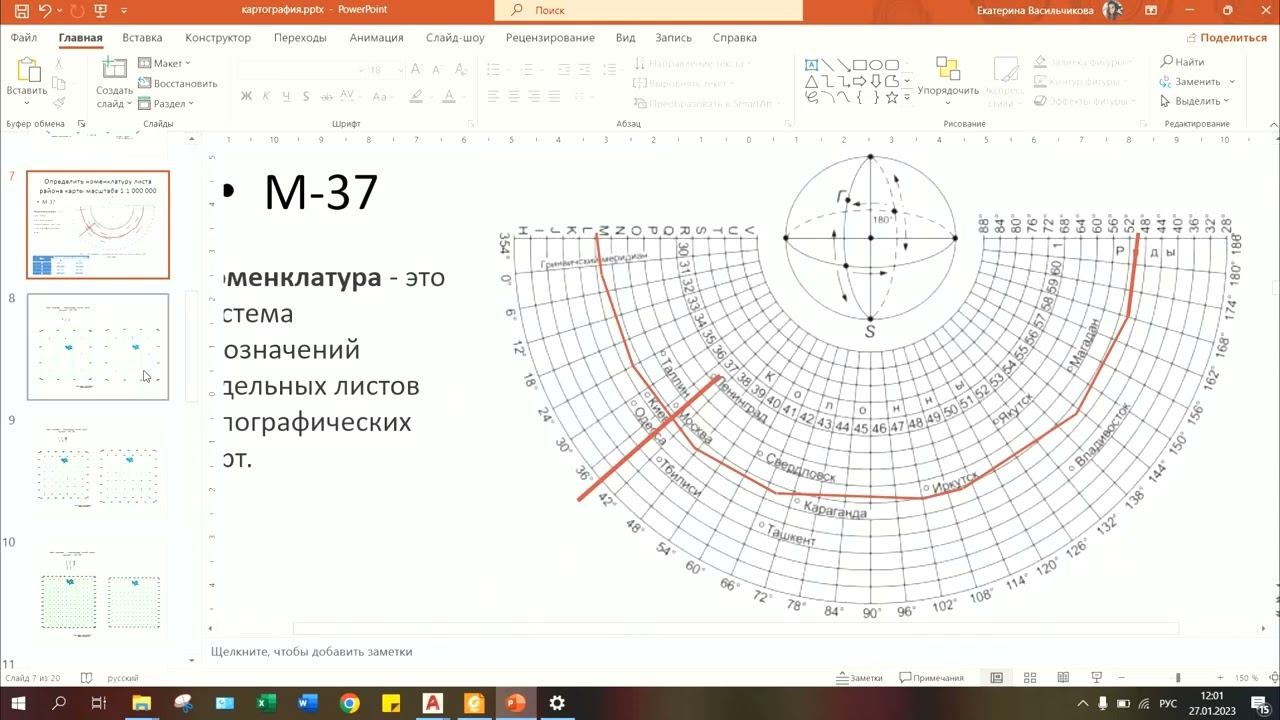Viewport: 1280px width, 720px height.
Task: Open the Шрифт font dialog launcher
Action: coord(470,124)
